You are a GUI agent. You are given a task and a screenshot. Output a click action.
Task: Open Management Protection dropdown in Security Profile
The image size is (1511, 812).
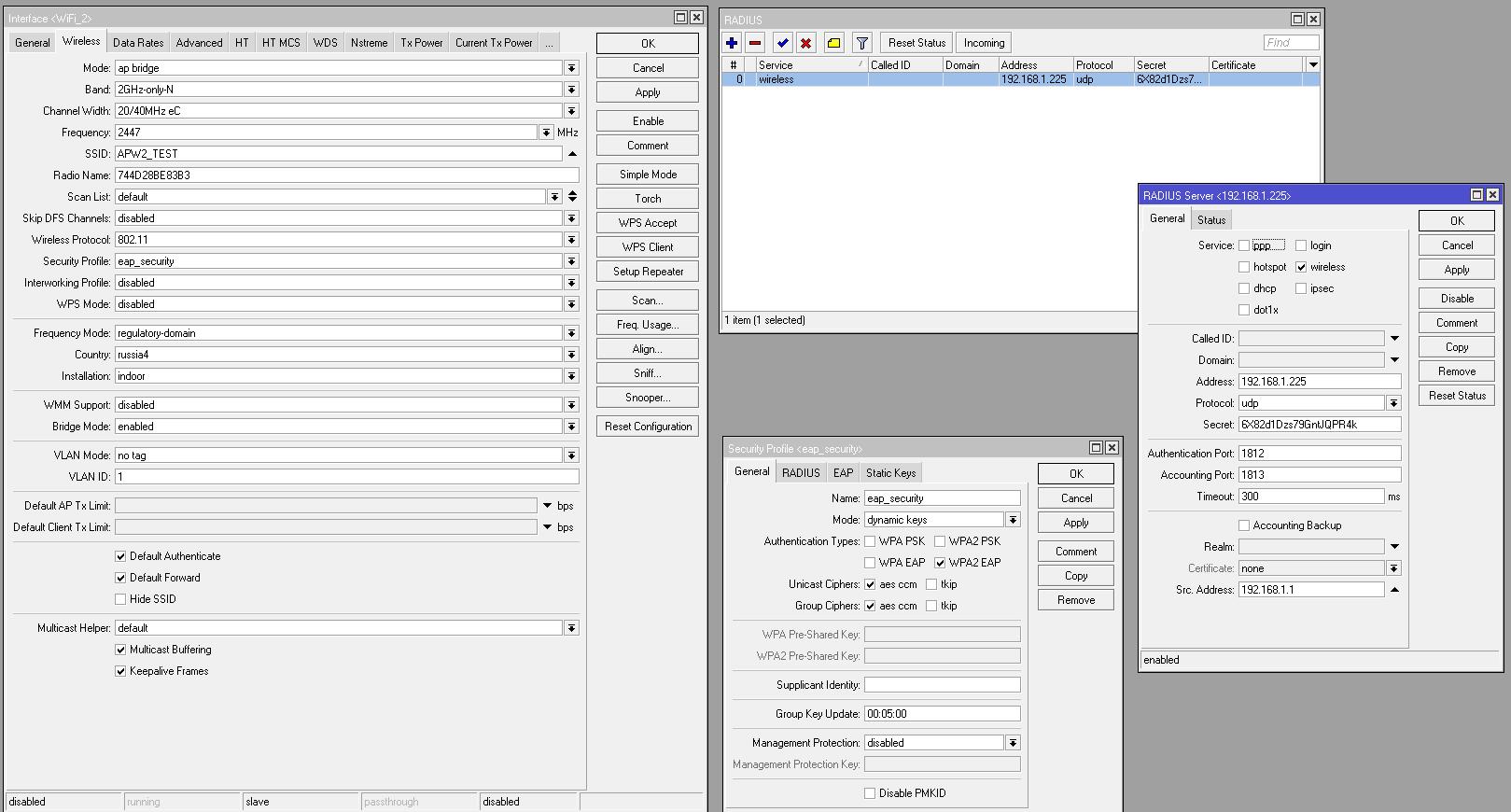pyautogui.click(x=1013, y=743)
